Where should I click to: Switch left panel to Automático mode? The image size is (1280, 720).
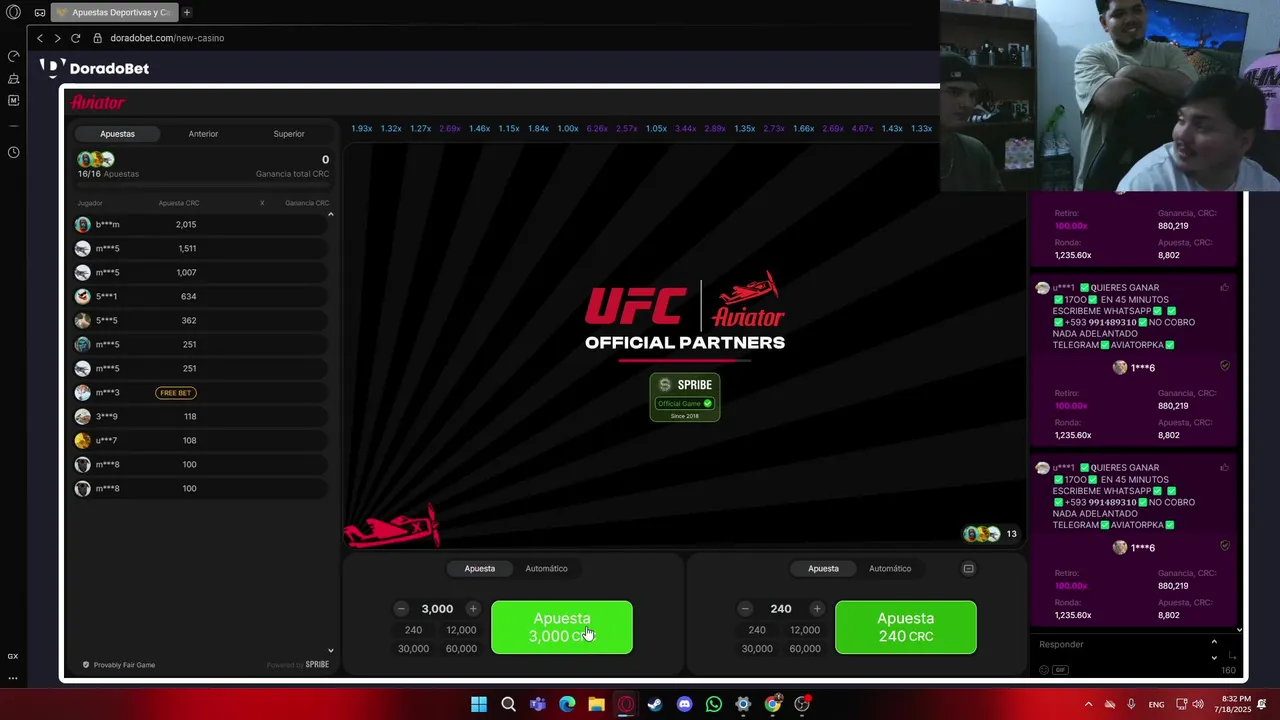click(x=546, y=568)
